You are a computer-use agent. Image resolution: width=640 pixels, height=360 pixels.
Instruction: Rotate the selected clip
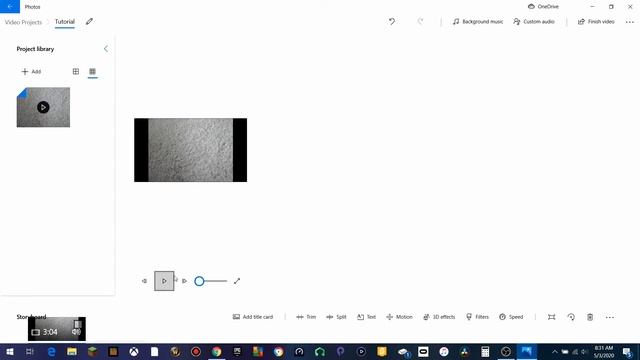click(x=571, y=317)
